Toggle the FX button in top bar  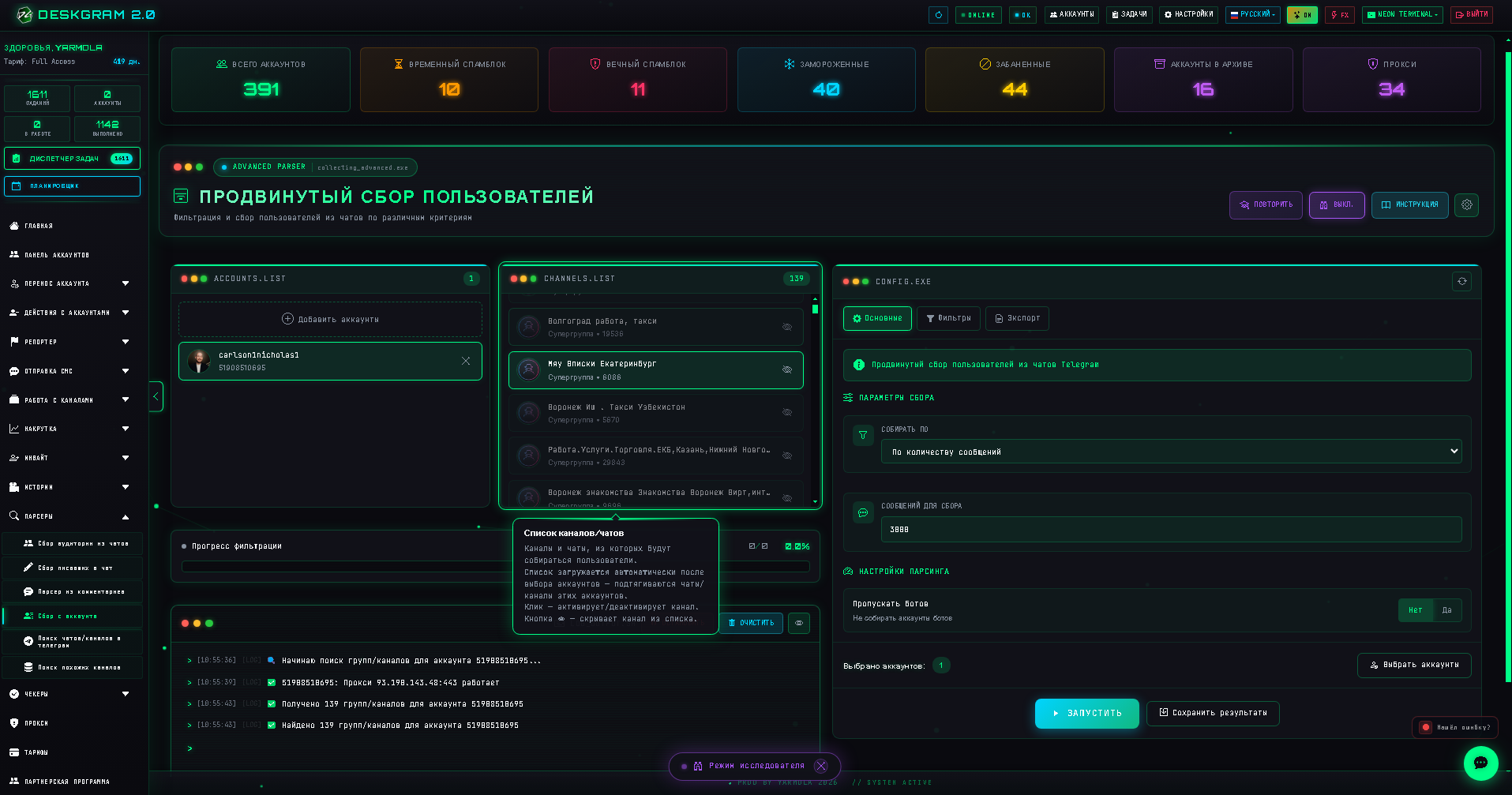(1340, 14)
